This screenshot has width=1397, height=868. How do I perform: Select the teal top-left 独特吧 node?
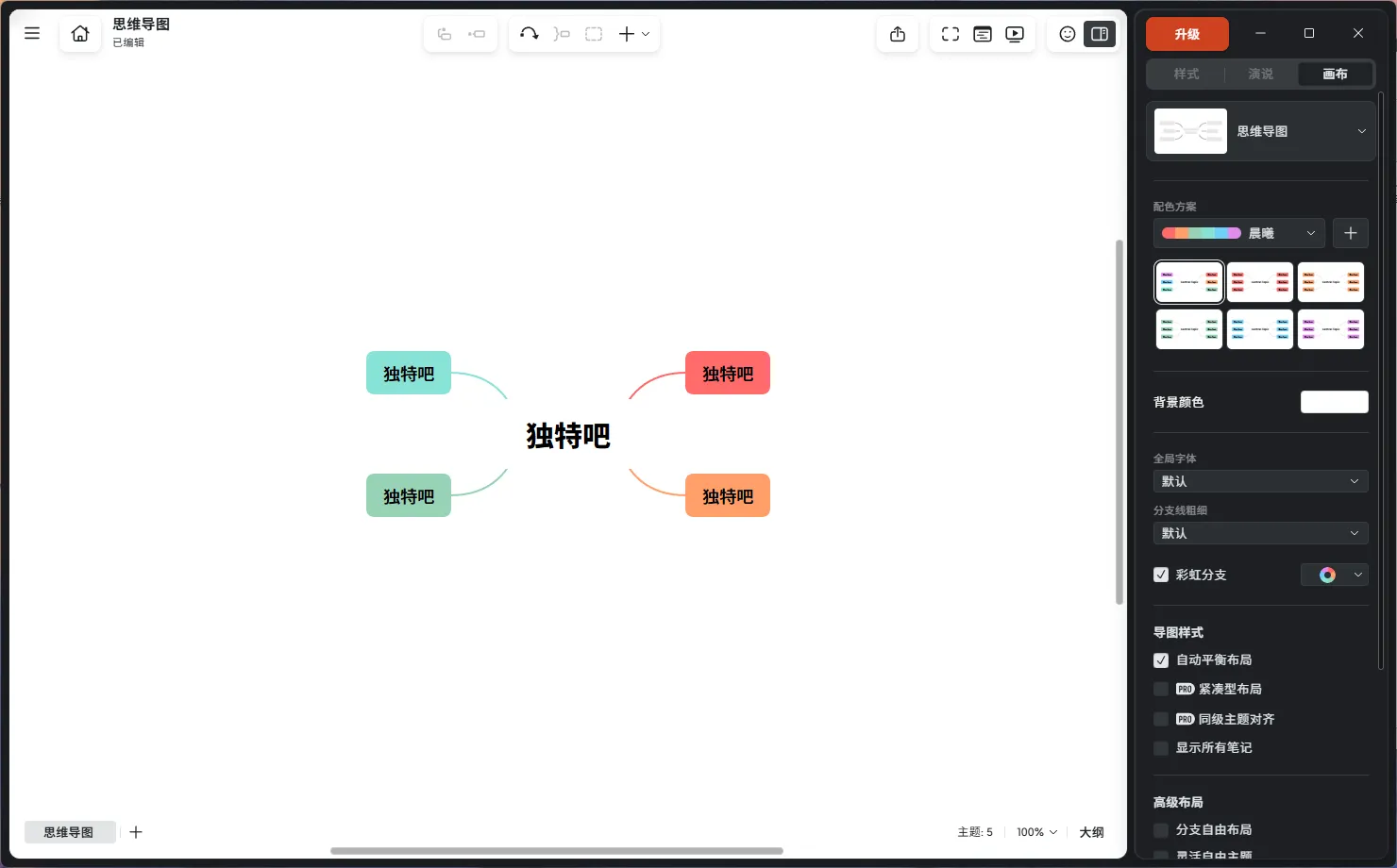pyautogui.click(x=409, y=373)
